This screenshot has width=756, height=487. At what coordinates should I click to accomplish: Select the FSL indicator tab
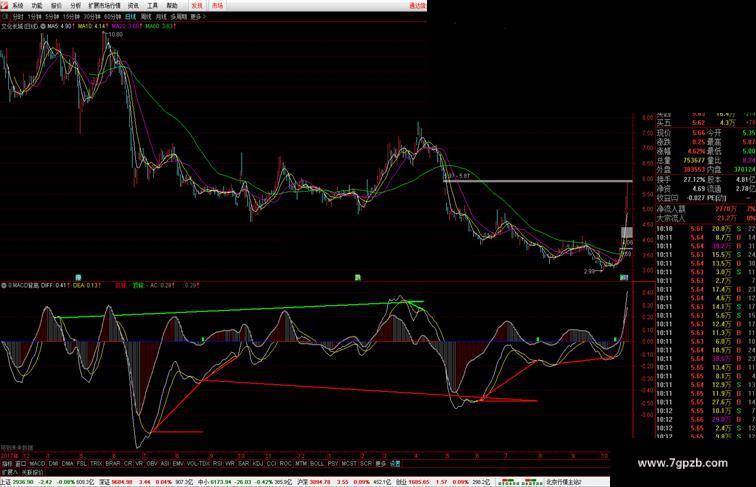click(81, 463)
